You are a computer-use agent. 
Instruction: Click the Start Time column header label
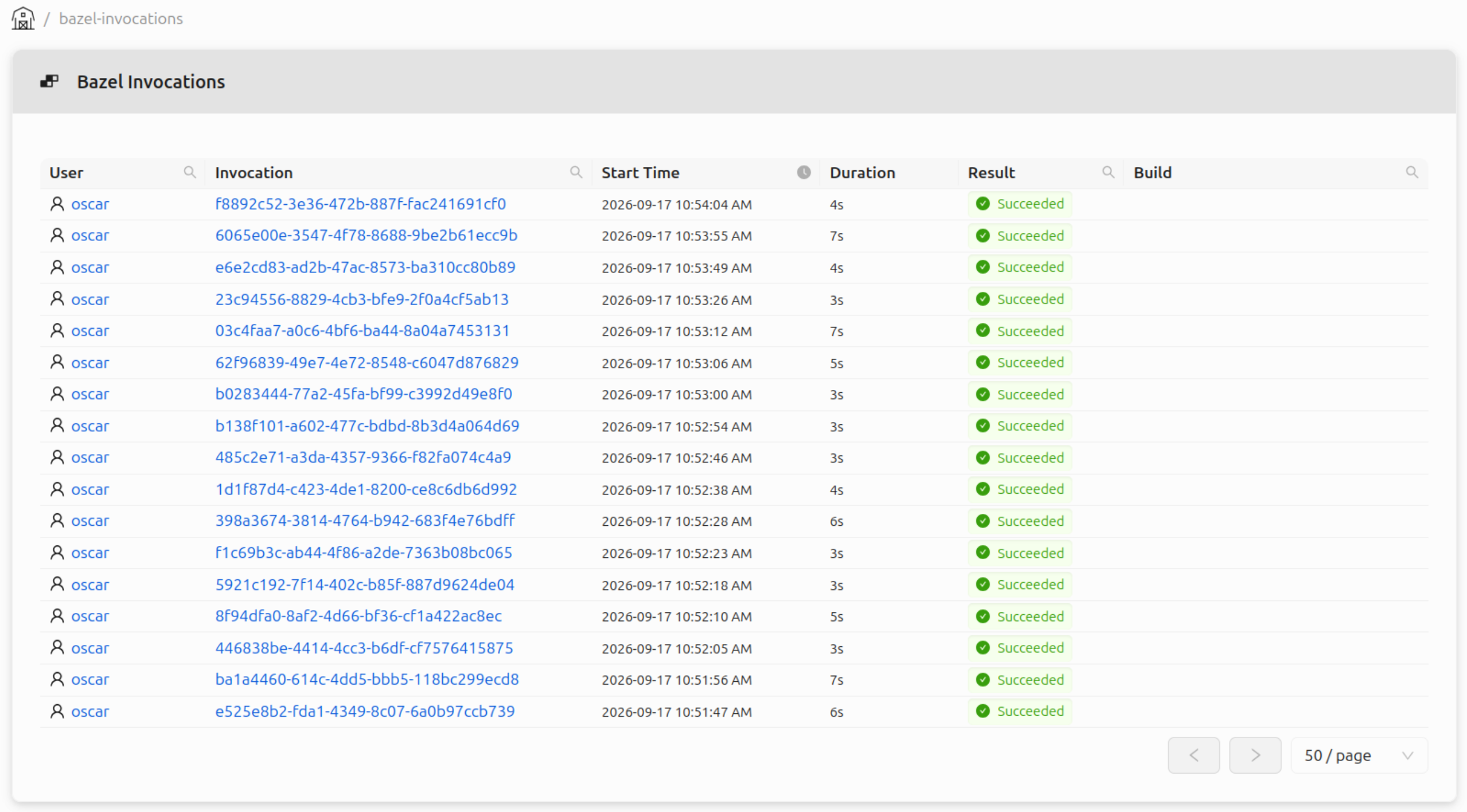pyautogui.click(x=640, y=173)
